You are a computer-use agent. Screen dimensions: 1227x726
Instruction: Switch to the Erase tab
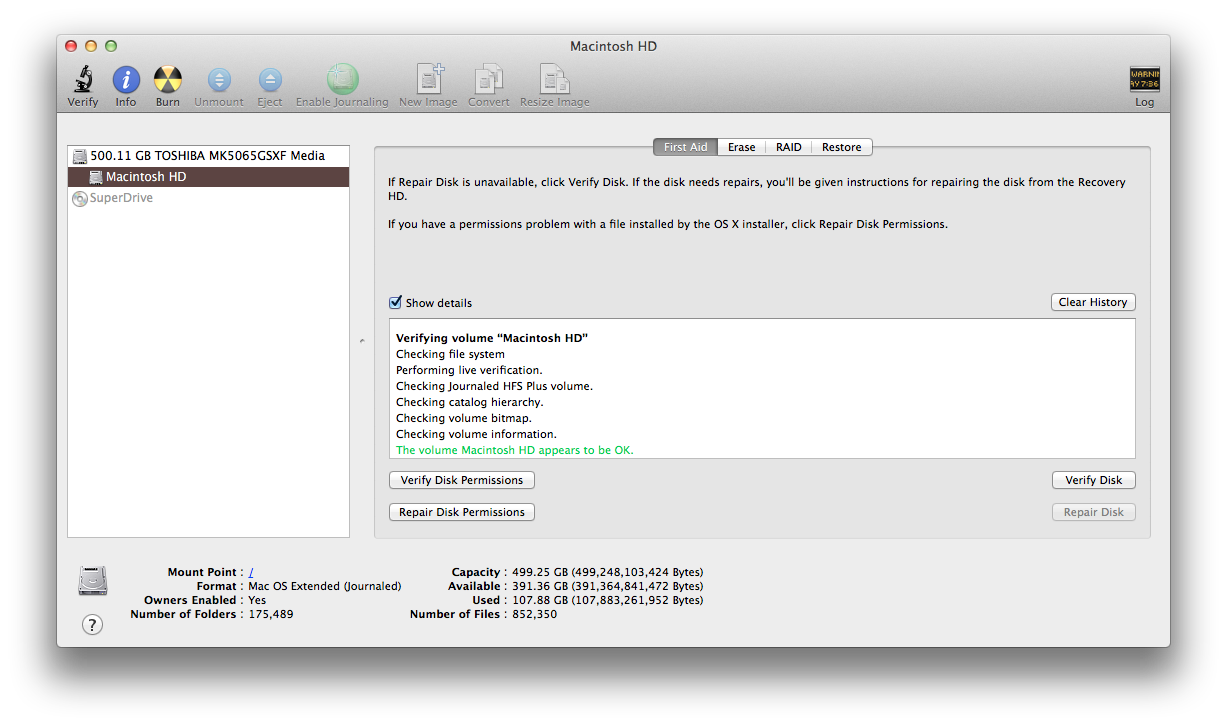741,147
